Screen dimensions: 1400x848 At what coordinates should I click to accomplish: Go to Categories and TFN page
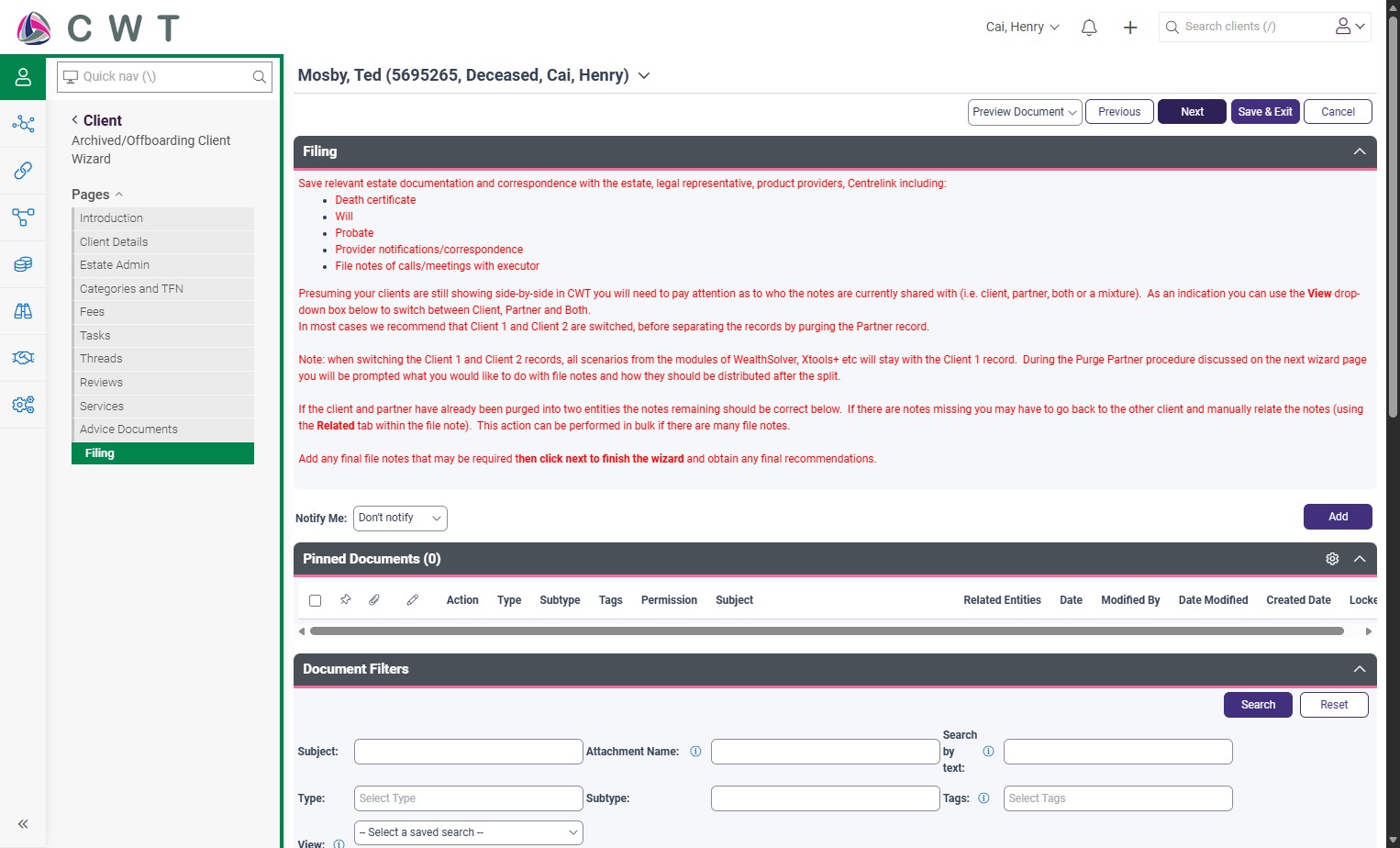tap(163, 289)
